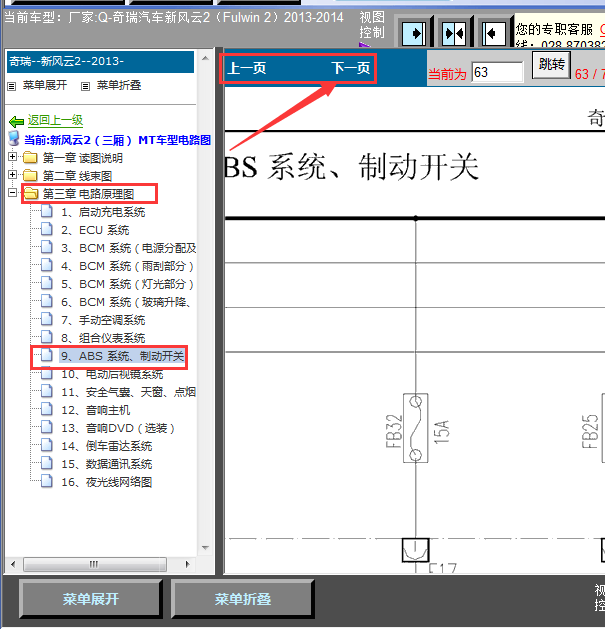Click horizontal scrollbar right arrow
Viewport: 605px width, 629px height.
coord(187,564)
